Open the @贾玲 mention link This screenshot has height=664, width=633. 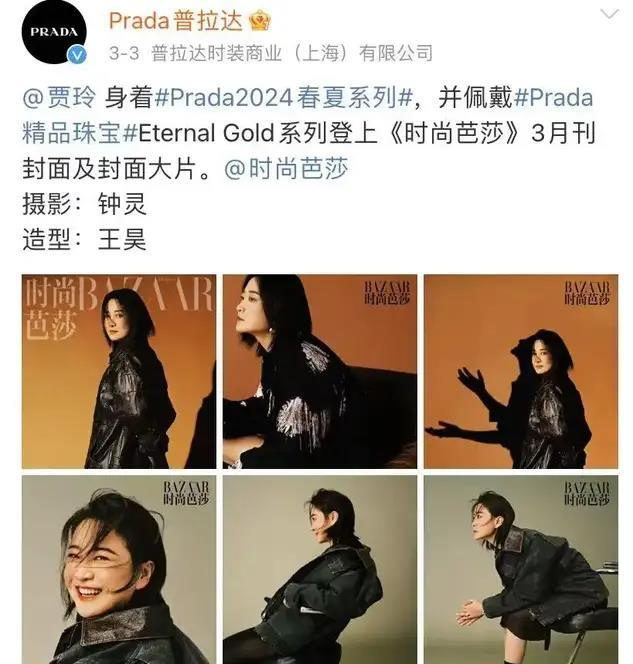point(59,97)
